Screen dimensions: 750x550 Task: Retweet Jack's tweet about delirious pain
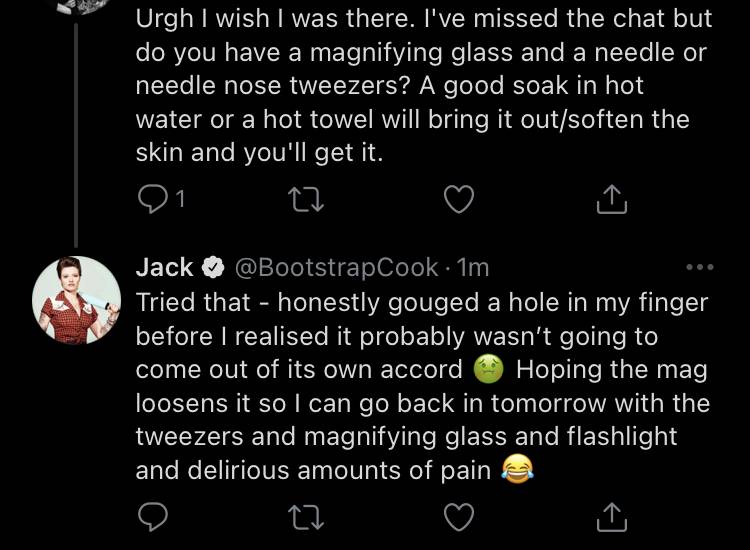[306, 517]
